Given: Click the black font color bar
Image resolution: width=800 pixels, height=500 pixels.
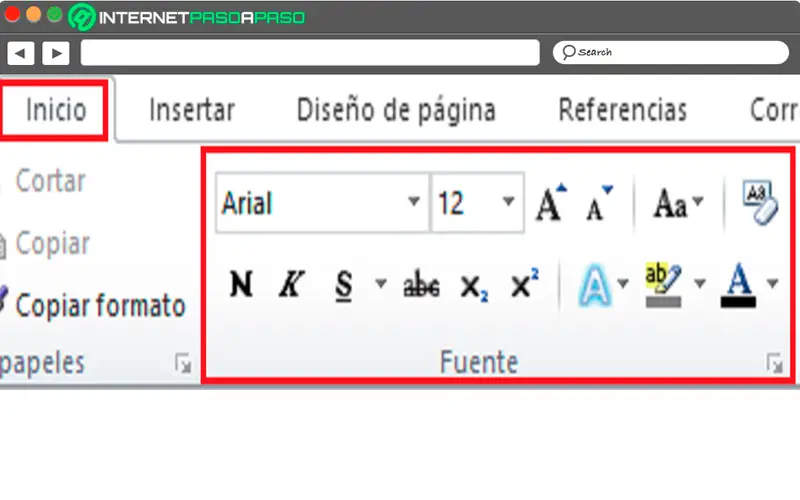Looking at the screenshot, I should [x=738, y=302].
